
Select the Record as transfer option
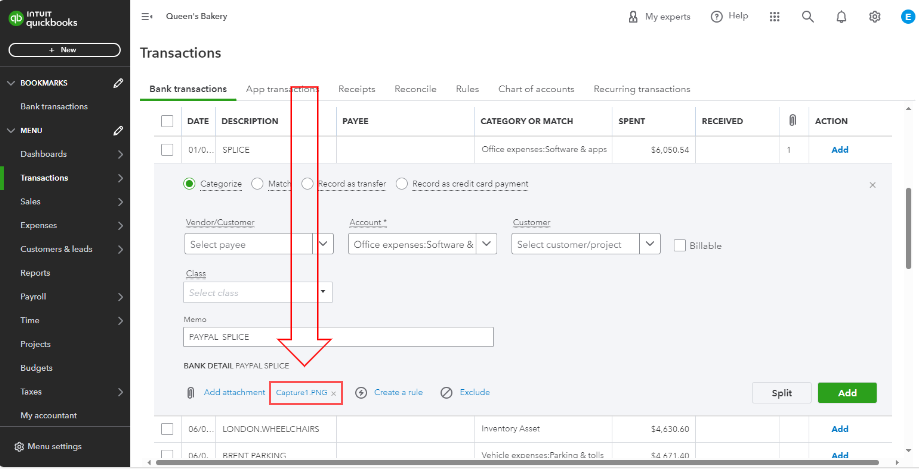point(308,184)
